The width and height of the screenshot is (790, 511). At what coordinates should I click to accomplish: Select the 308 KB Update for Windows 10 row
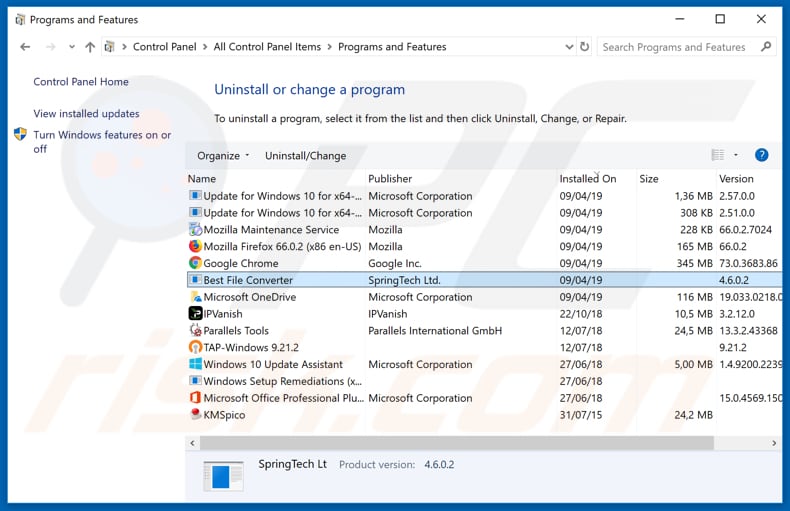tap(484, 213)
